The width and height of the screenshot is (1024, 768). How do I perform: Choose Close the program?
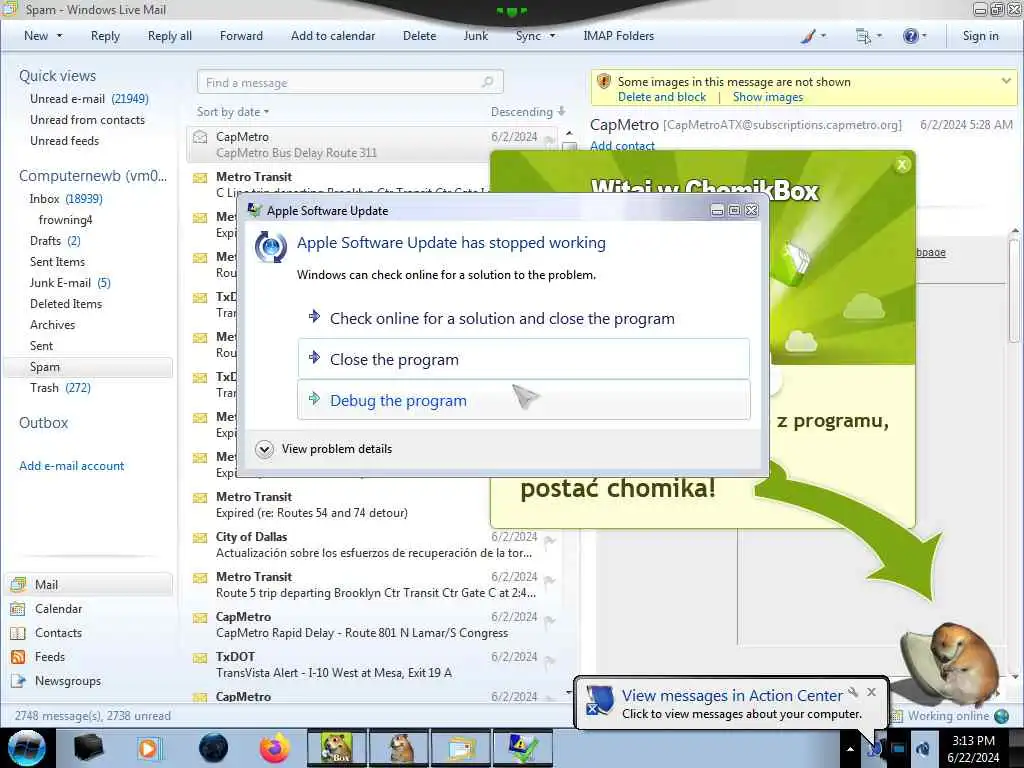(x=524, y=359)
